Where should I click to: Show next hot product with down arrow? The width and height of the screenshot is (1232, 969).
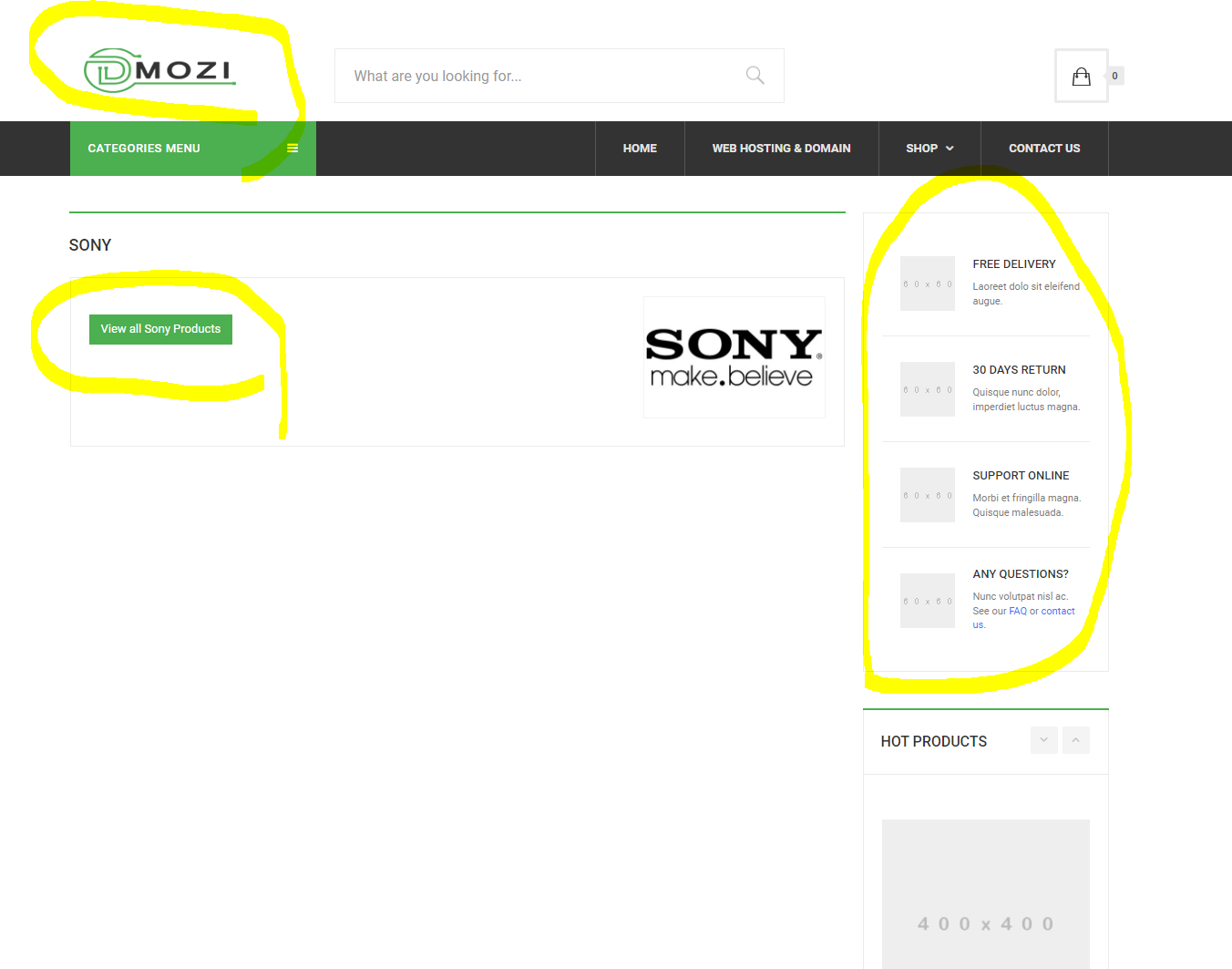click(1044, 740)
